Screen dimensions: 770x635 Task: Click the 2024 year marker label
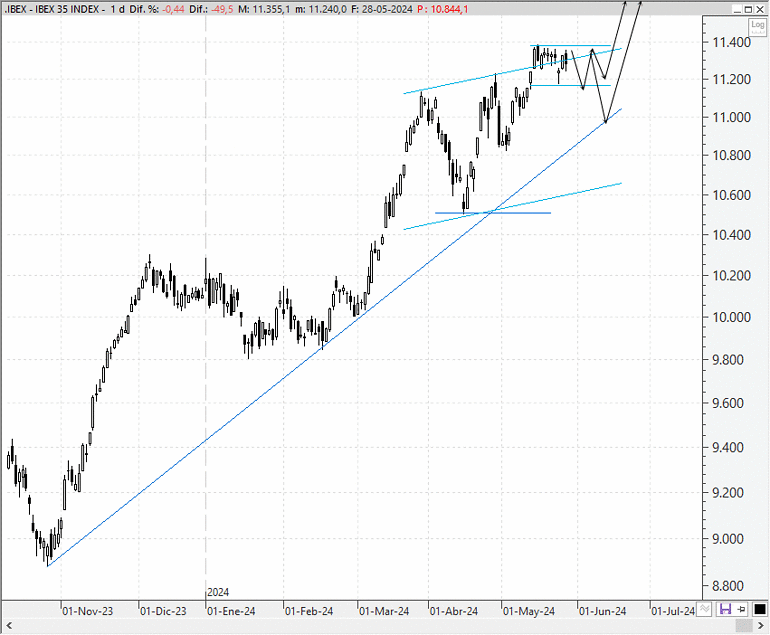click(x=218, y=593)
